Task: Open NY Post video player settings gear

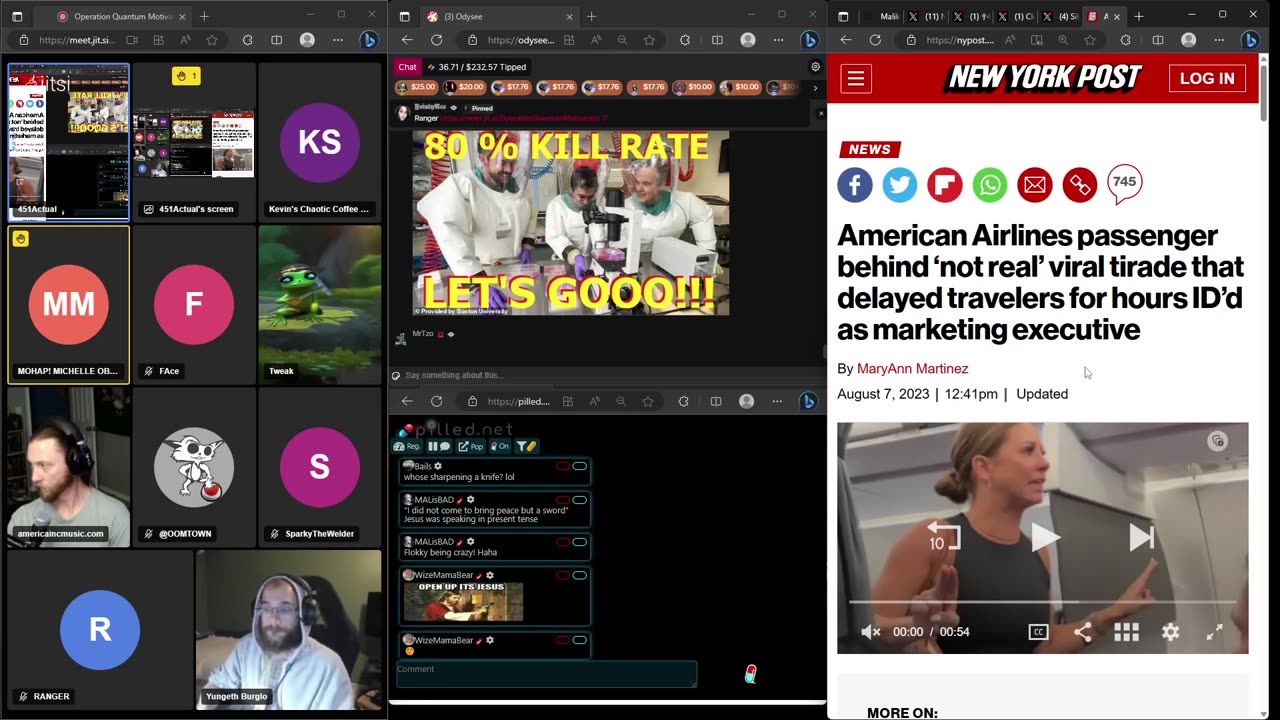Action: click(1171, 632)
